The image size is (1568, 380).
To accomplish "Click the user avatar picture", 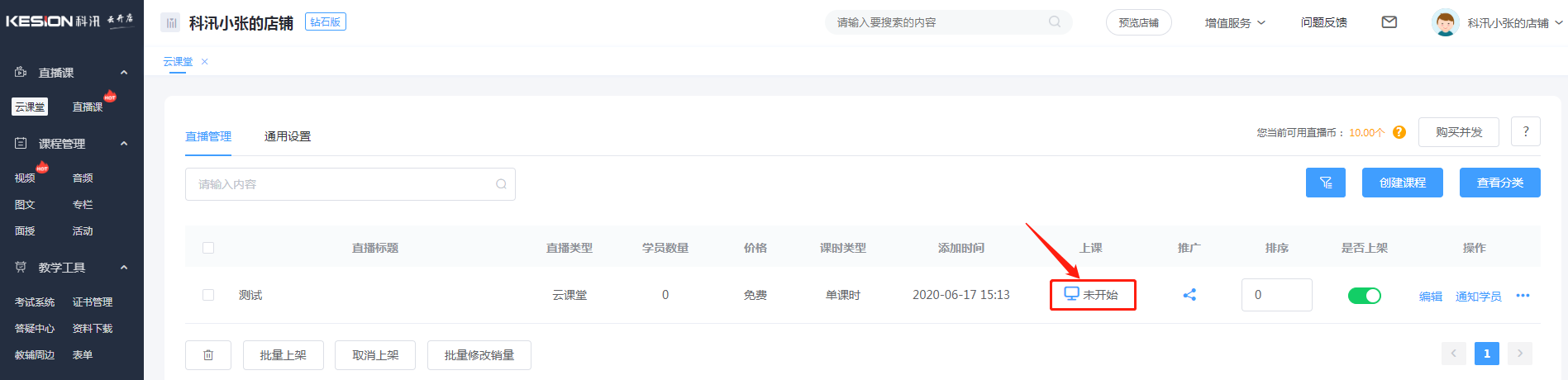I will [x=1445, y=22].
